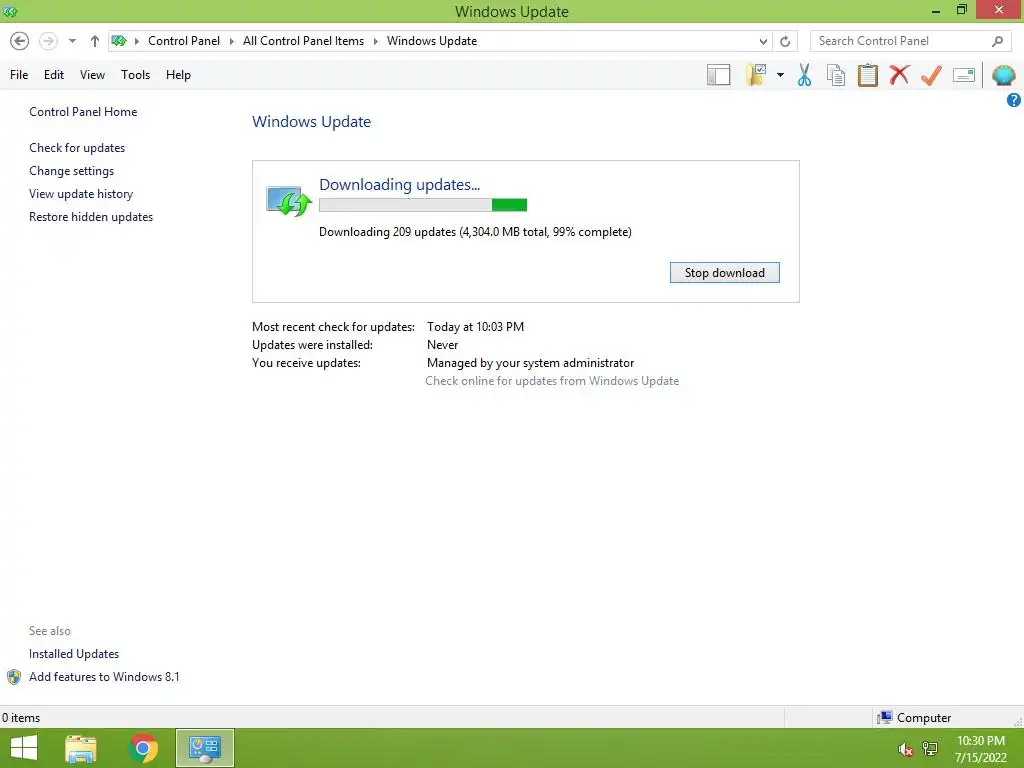Click the rename toolbar icon
1024x768 pixels.
pos(964,75)
